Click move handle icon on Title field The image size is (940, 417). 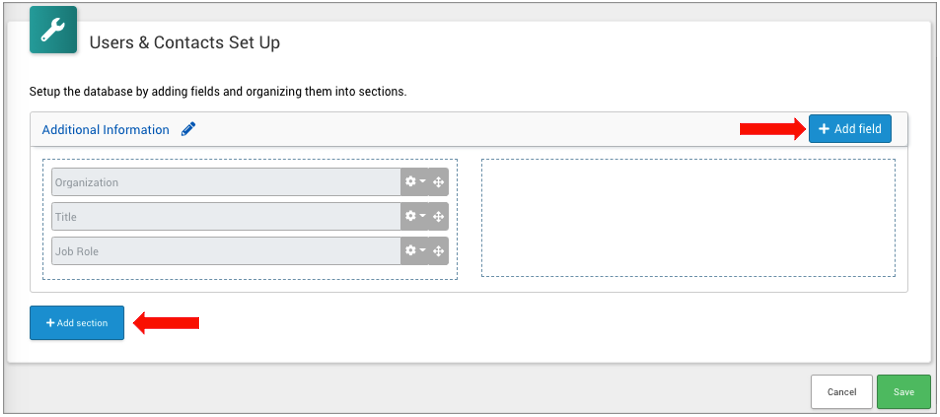[438, 216]
